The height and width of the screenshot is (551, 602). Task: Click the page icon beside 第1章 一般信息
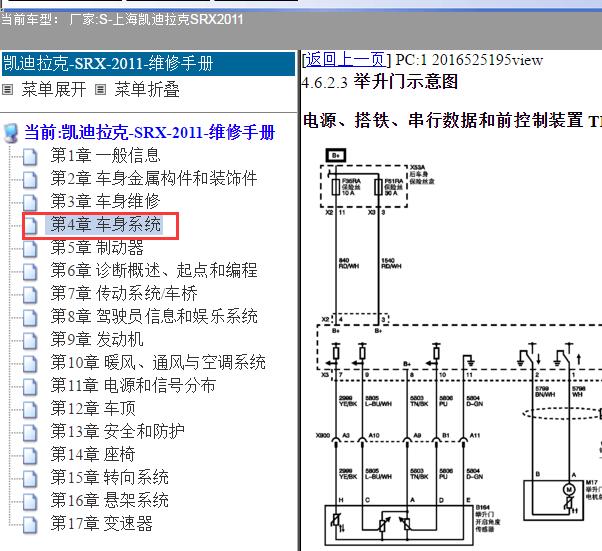pyautogui.click(x=30, y=157)
